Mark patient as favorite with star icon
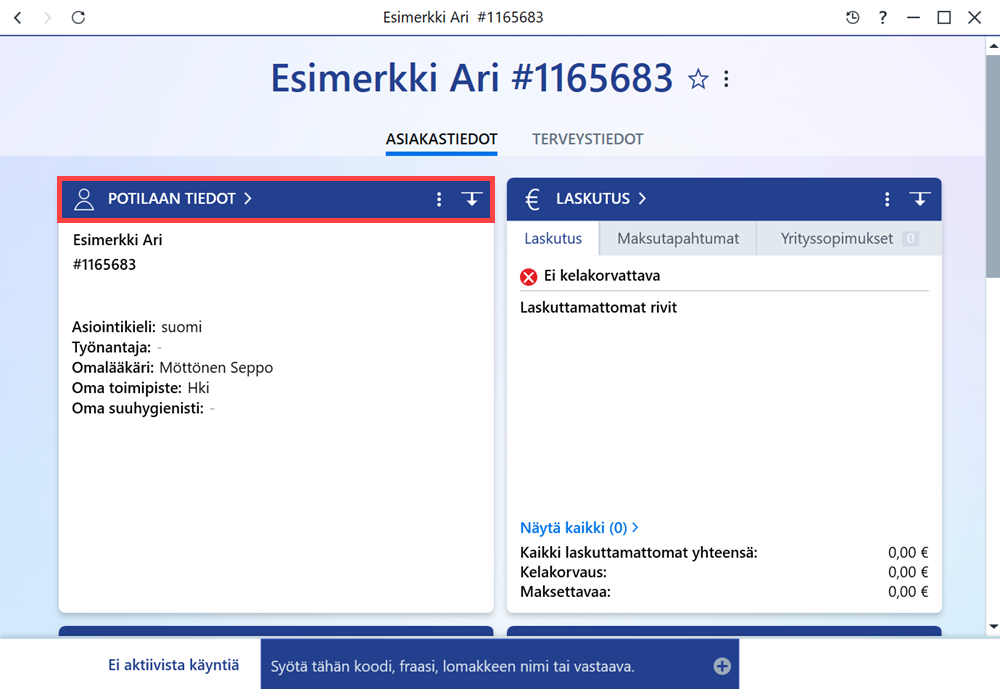1000x689 pixels. coord(698,79)
